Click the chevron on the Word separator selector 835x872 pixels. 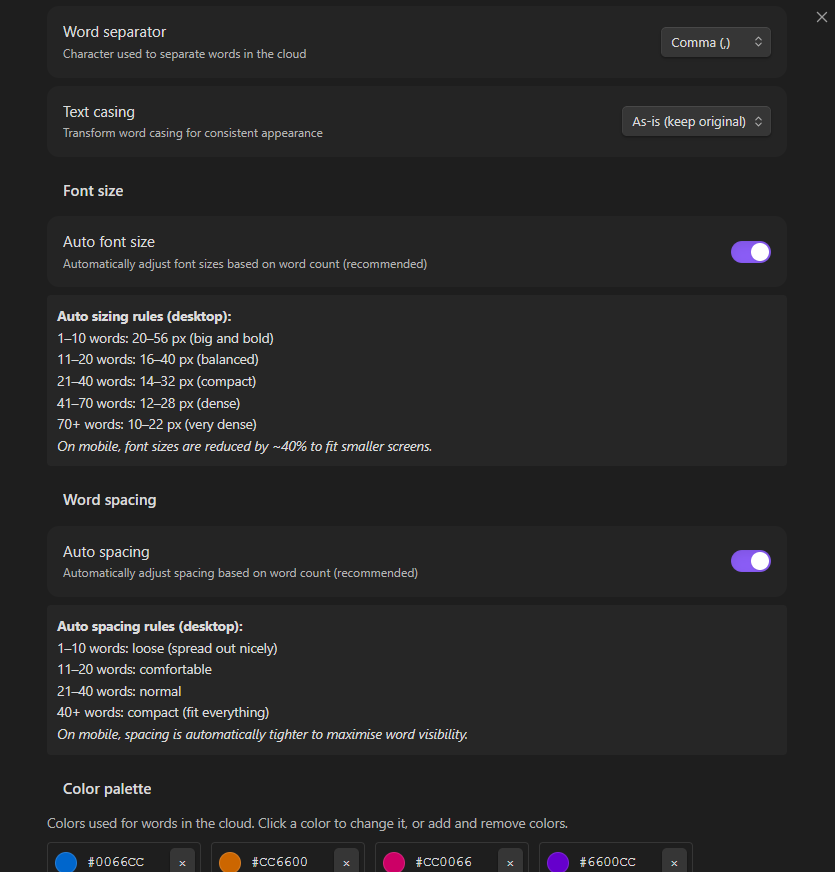(759, 42)
